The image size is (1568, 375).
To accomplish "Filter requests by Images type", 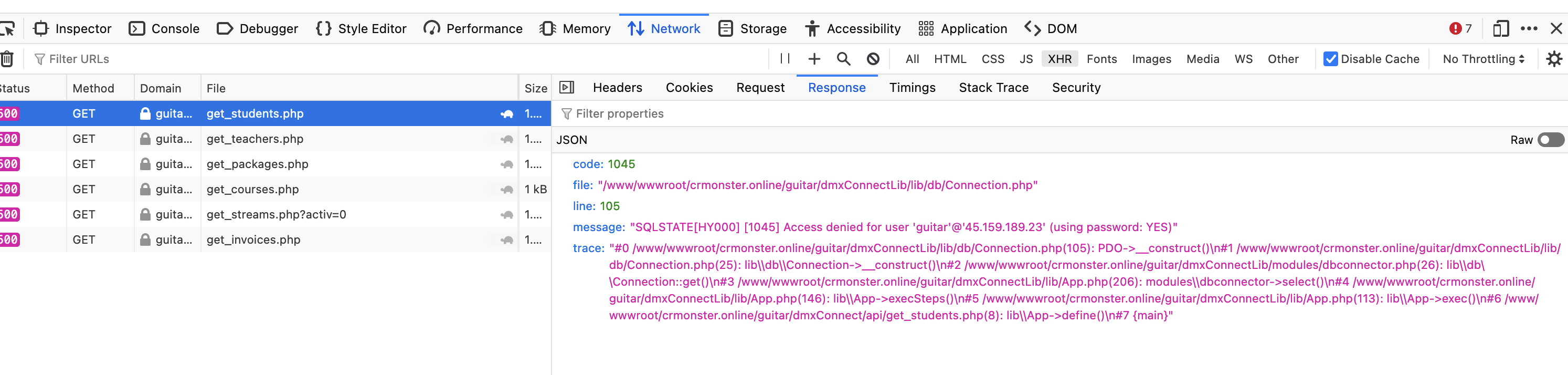I will (x=1151, y=59).
